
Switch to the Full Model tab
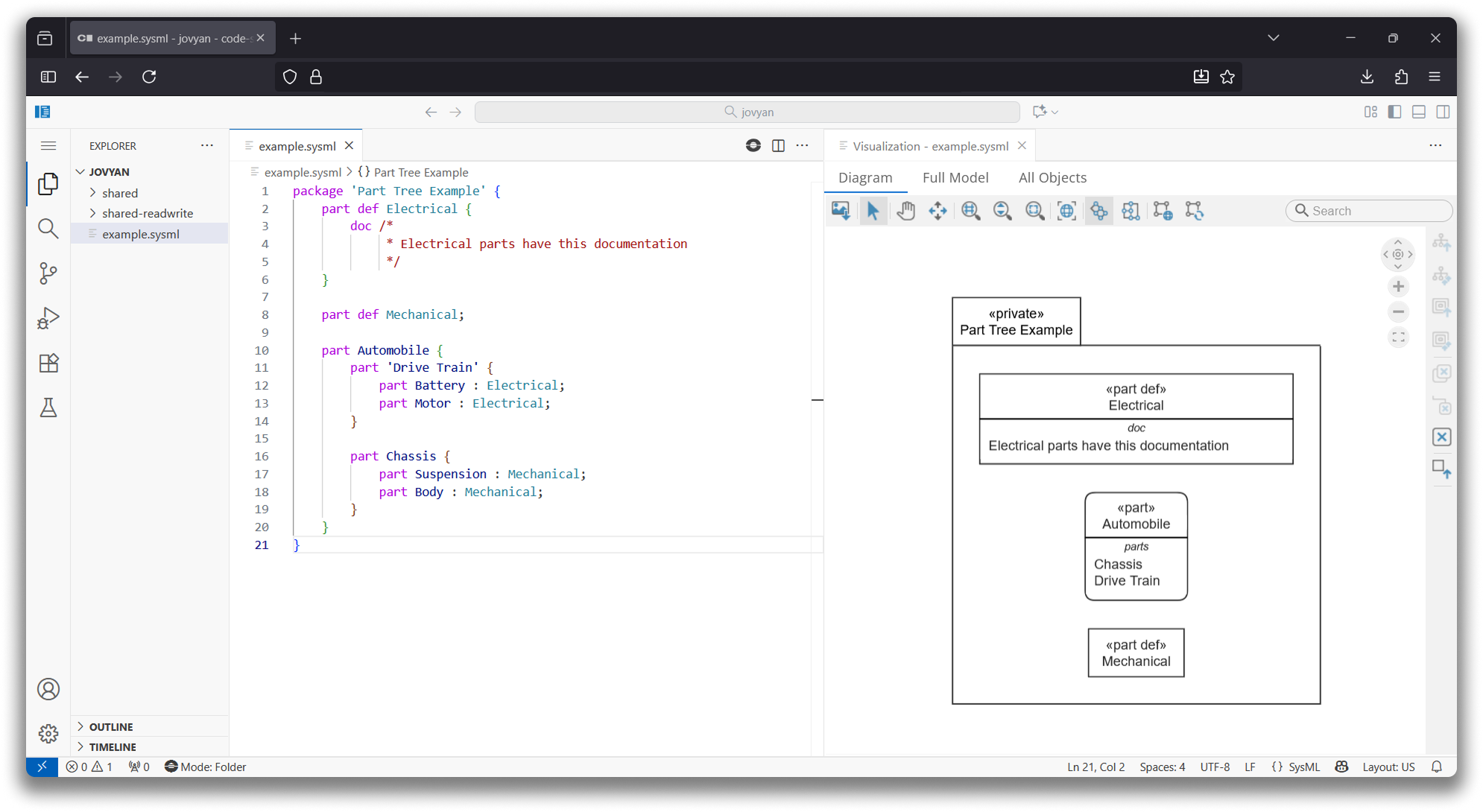click(x=955, y=178)
